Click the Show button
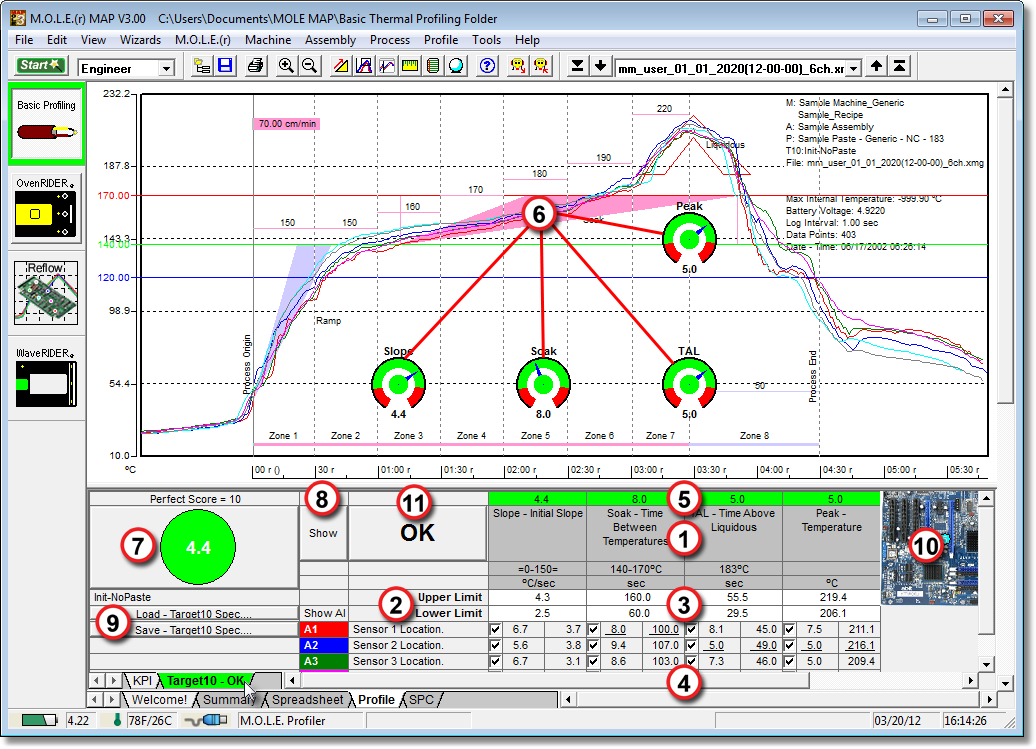 (323, 533)
